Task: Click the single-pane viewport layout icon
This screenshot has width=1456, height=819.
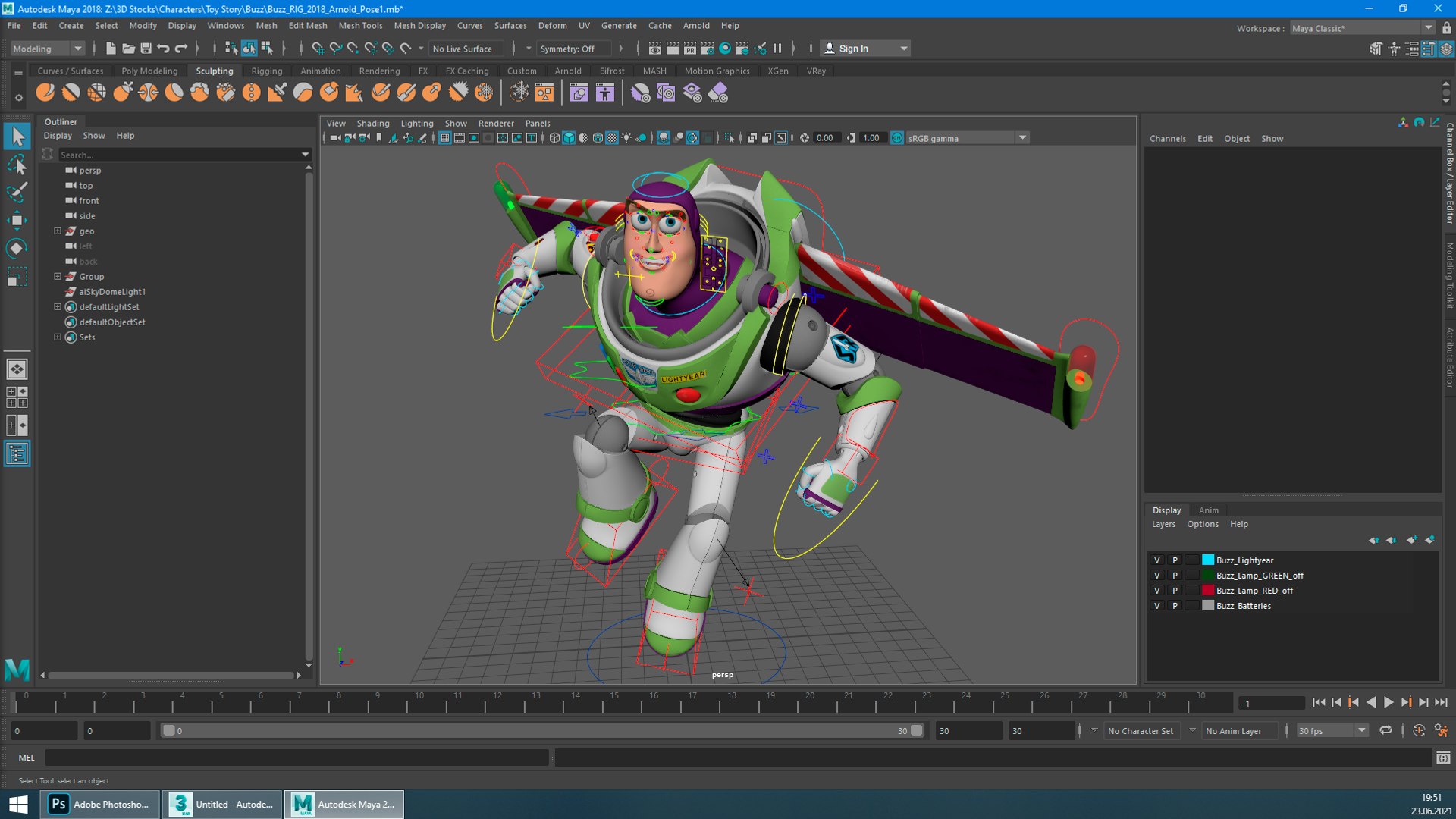Action: 17,369
